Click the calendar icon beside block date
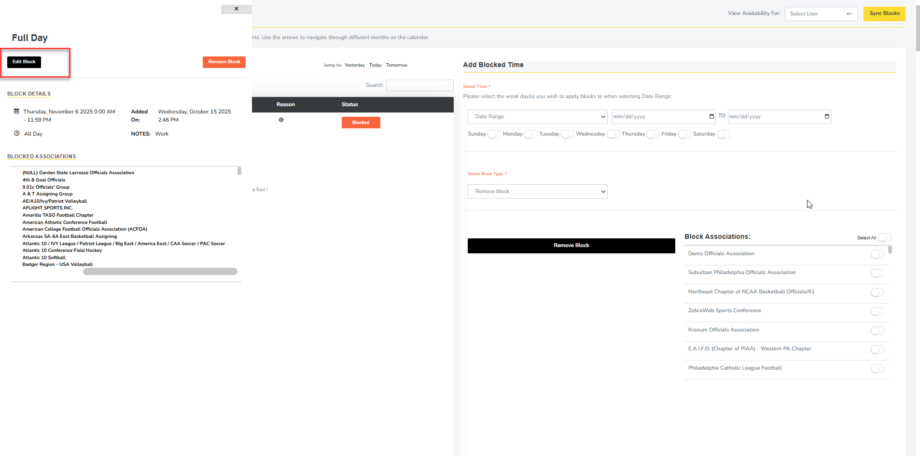This screenshot has width=920, height=456. click(x=16, y=112)
